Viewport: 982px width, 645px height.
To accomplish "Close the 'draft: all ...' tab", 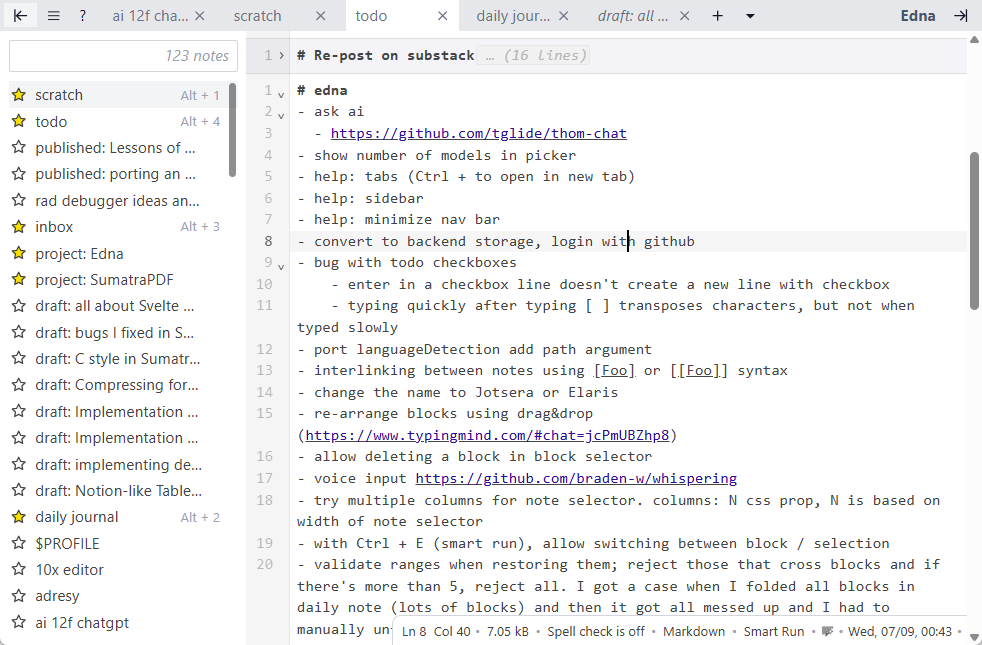I will [685, 16].
